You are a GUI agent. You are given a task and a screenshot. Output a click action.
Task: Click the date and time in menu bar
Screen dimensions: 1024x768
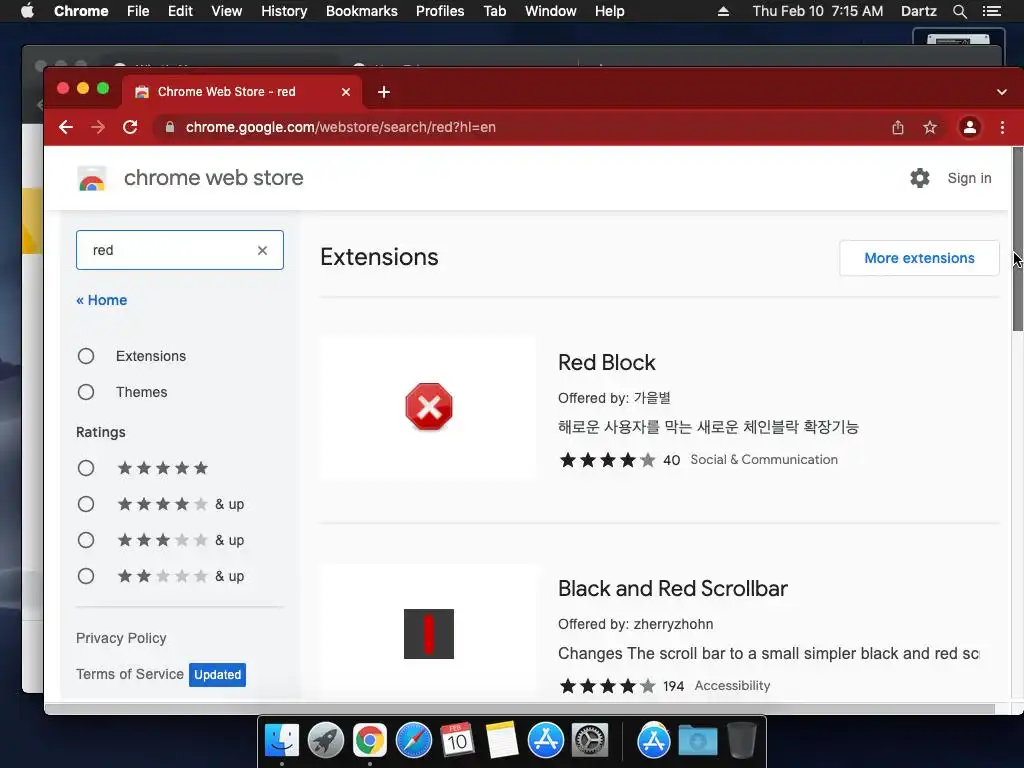coord(818,11)
